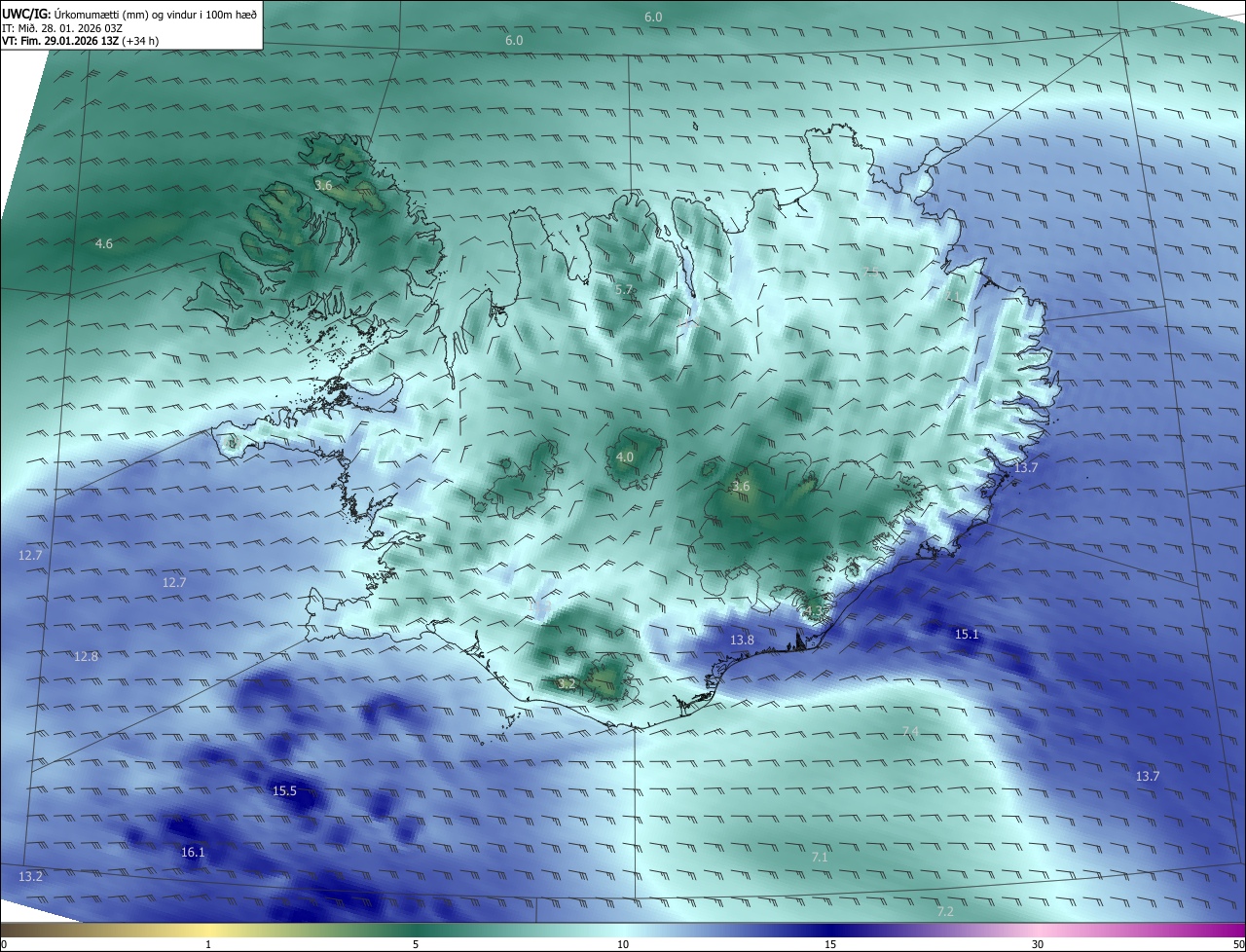Click the 15.5 value label
Screen dimensions: 1246x952
[284, 791]
